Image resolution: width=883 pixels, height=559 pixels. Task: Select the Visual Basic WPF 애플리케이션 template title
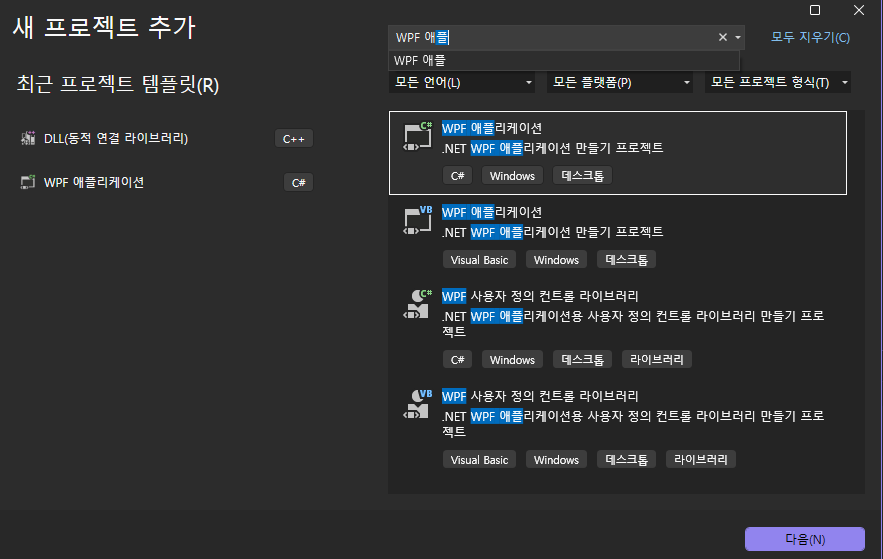click(x=492, y=212)
